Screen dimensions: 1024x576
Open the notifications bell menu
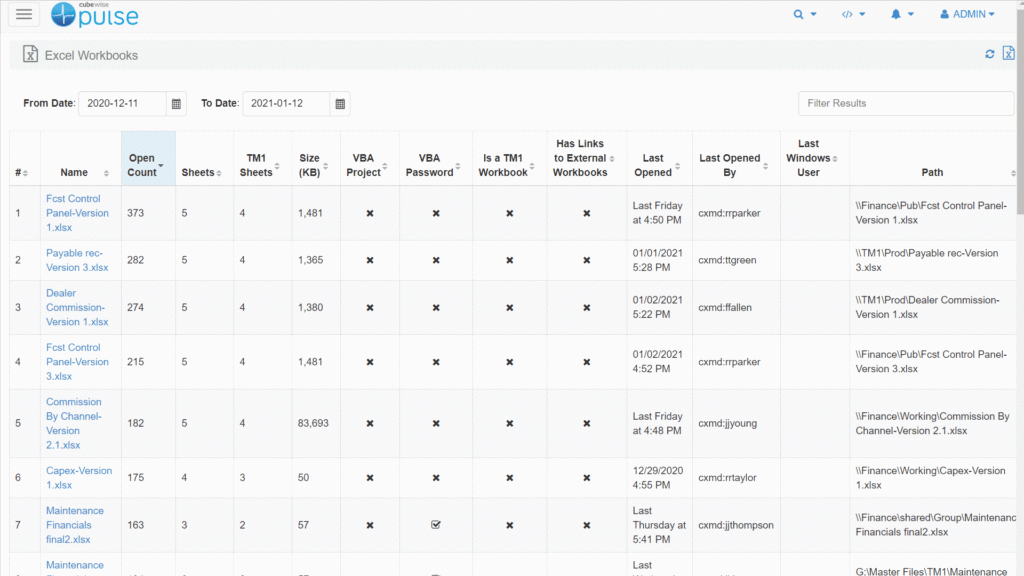[902, 14]
